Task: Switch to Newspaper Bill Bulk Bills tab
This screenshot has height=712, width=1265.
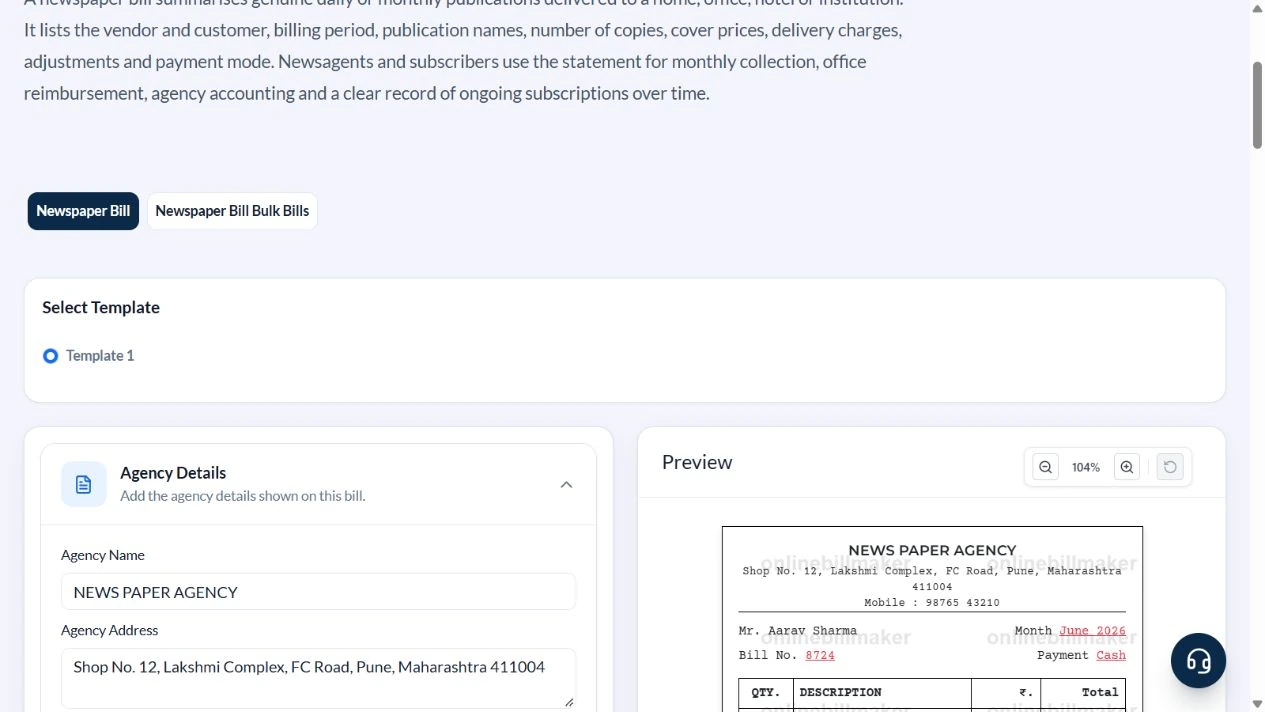Action: coord(232,211)
